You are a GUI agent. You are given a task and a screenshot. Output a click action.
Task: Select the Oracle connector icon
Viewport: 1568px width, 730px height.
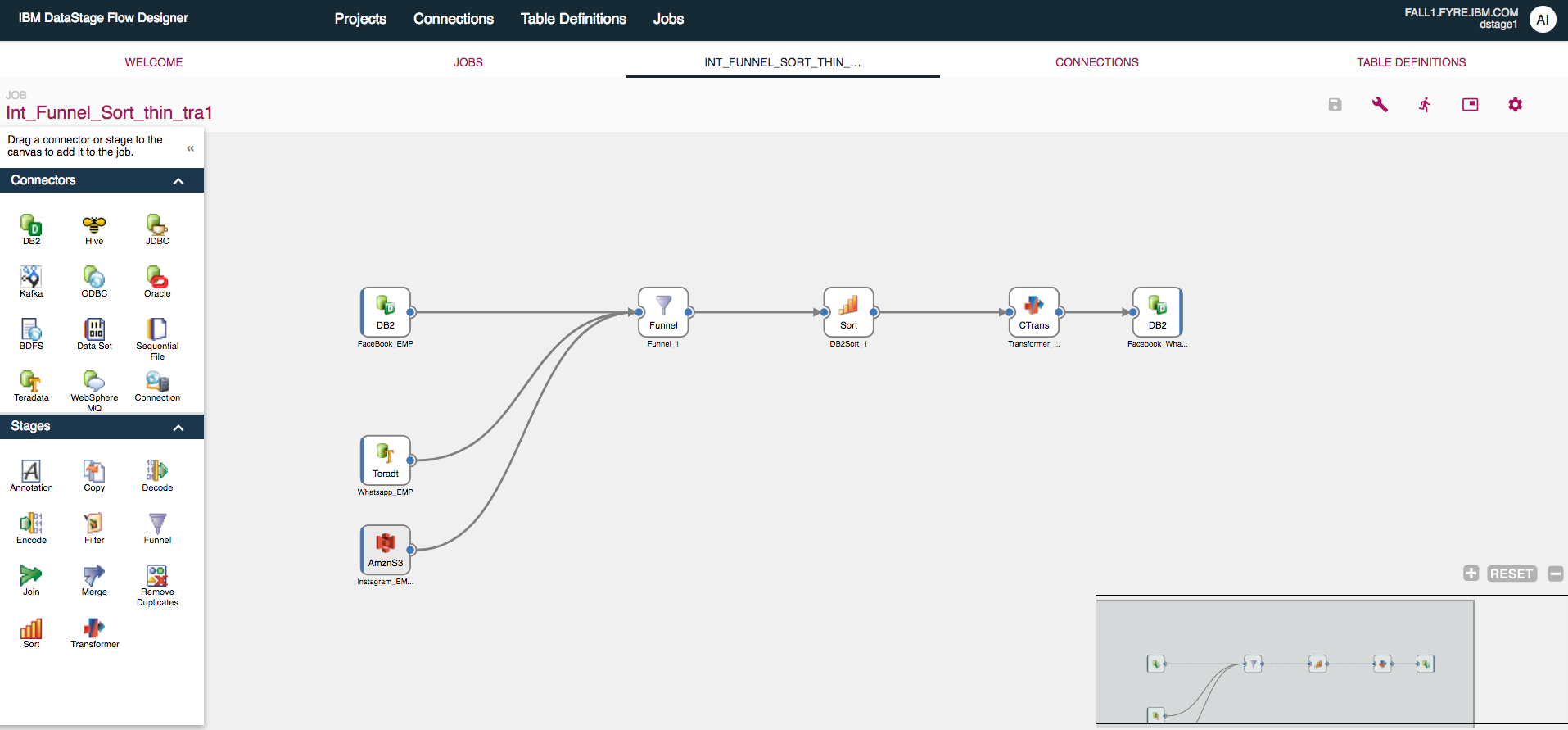pyautogui.click(x=157, y=278)
